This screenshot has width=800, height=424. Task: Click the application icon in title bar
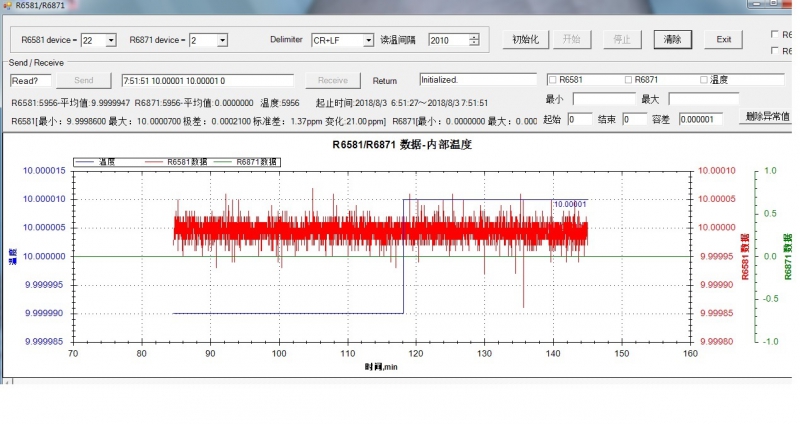tap(7, 5)
